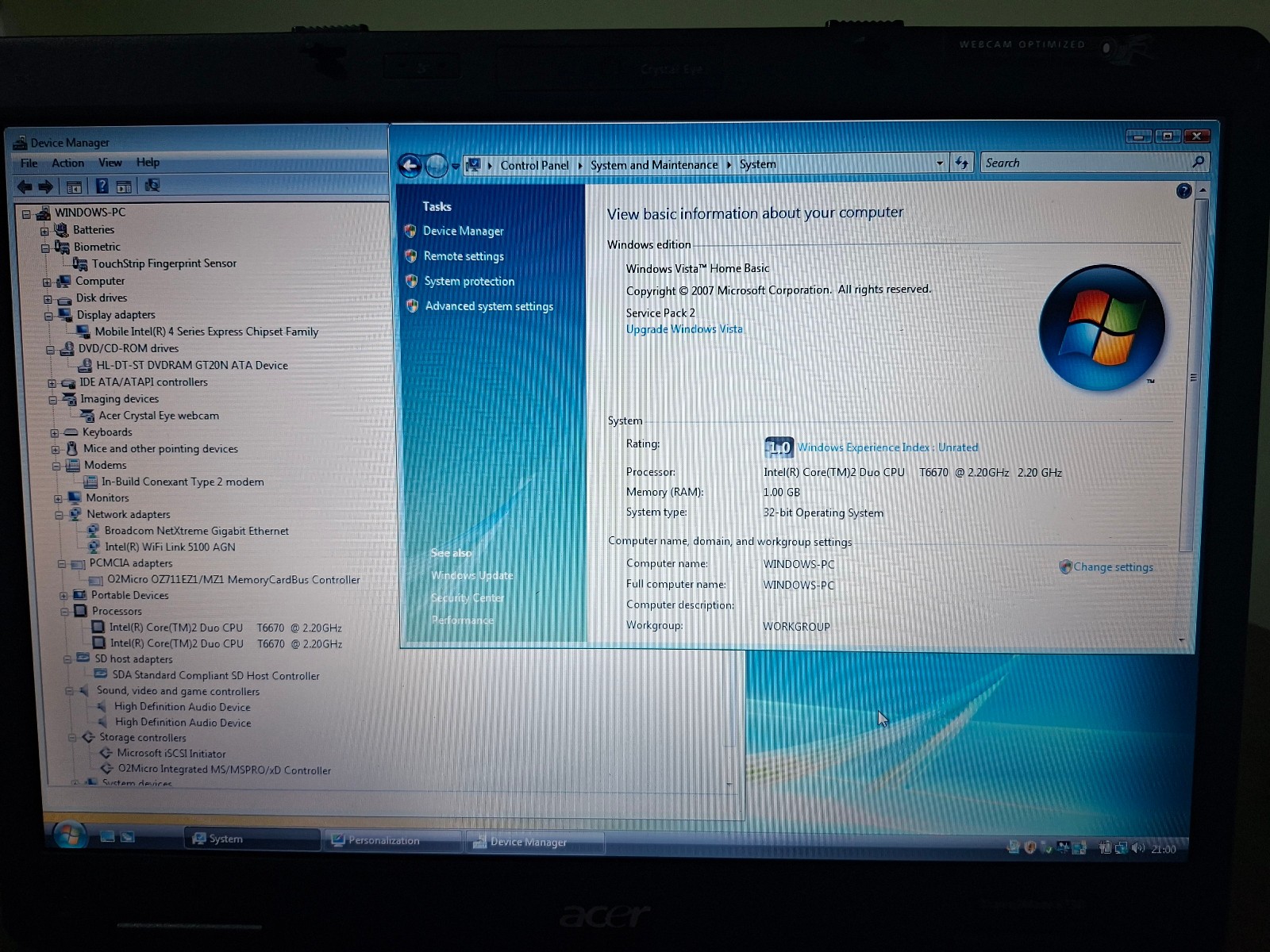Screen dimensions: 1270x952
Task: Open the address bar history dropdown arrow
Action: (x=940, y=163)
